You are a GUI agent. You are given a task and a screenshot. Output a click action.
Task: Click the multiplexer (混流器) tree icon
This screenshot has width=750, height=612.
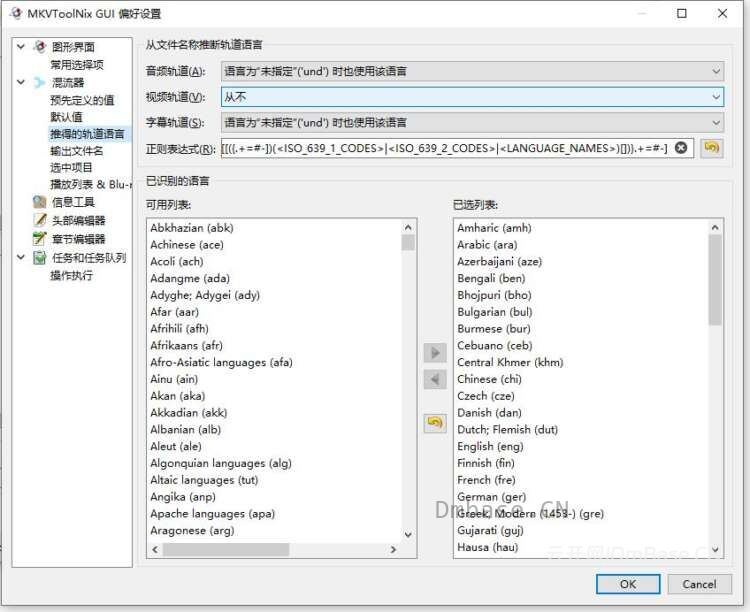(39, 82)
